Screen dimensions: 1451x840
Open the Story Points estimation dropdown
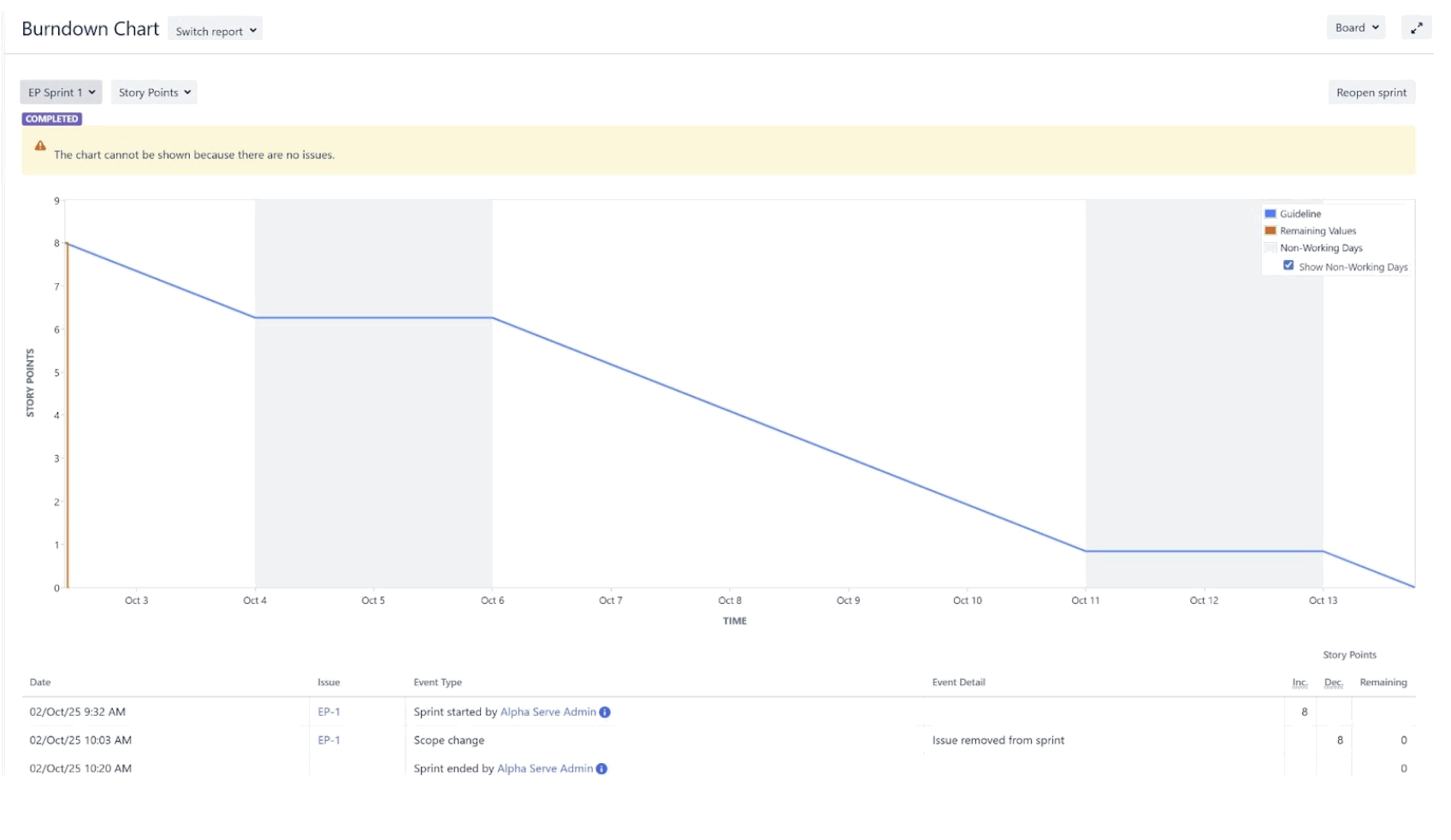pyautogui.click(x=153, y=92)
